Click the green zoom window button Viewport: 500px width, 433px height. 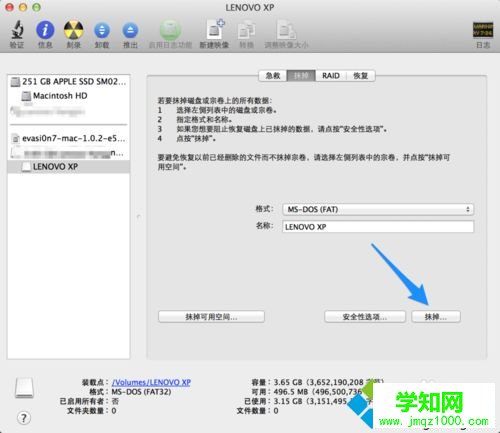tap(36, 7)
